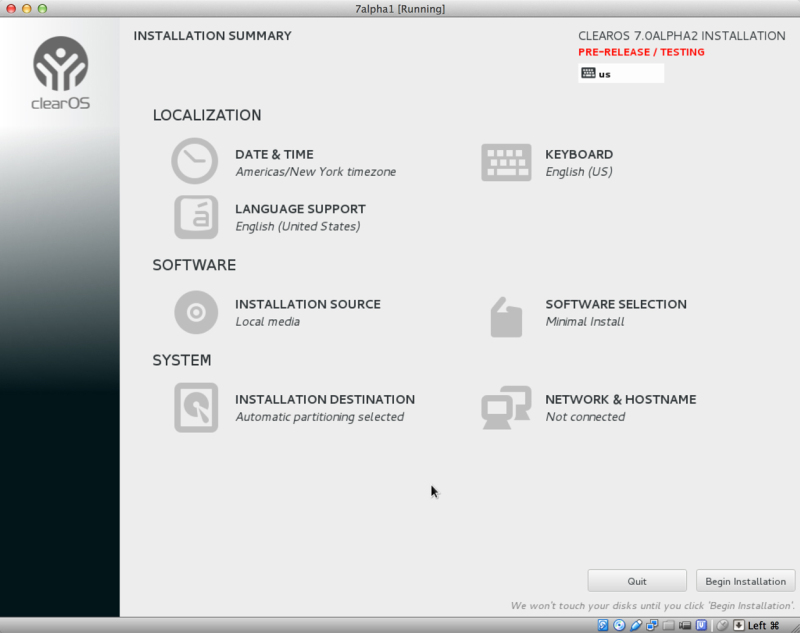
Task: Click 'Minimal Install' software value
Action: coord(585,322)
